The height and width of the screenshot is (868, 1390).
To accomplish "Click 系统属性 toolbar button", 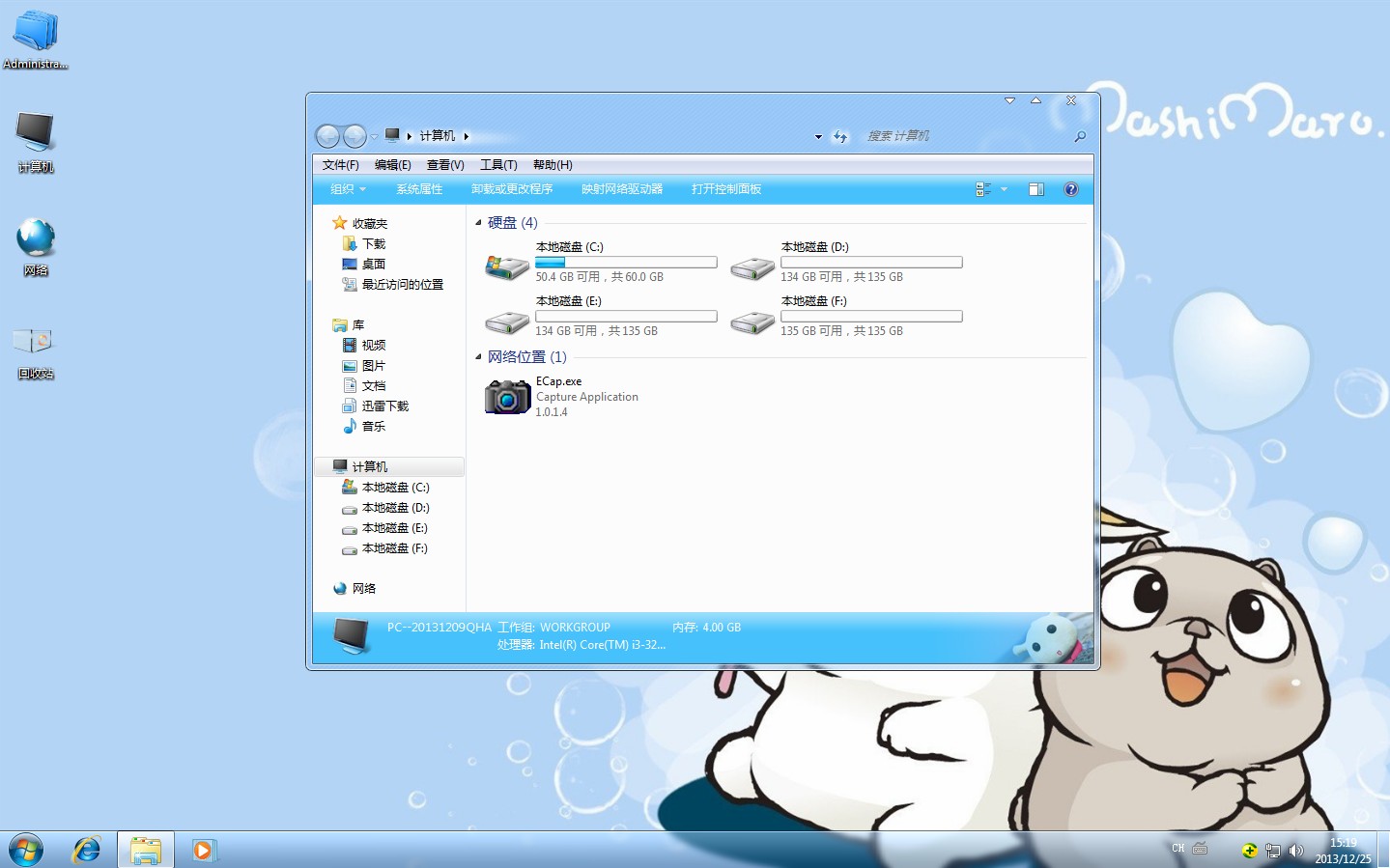I will pos(419,189).
